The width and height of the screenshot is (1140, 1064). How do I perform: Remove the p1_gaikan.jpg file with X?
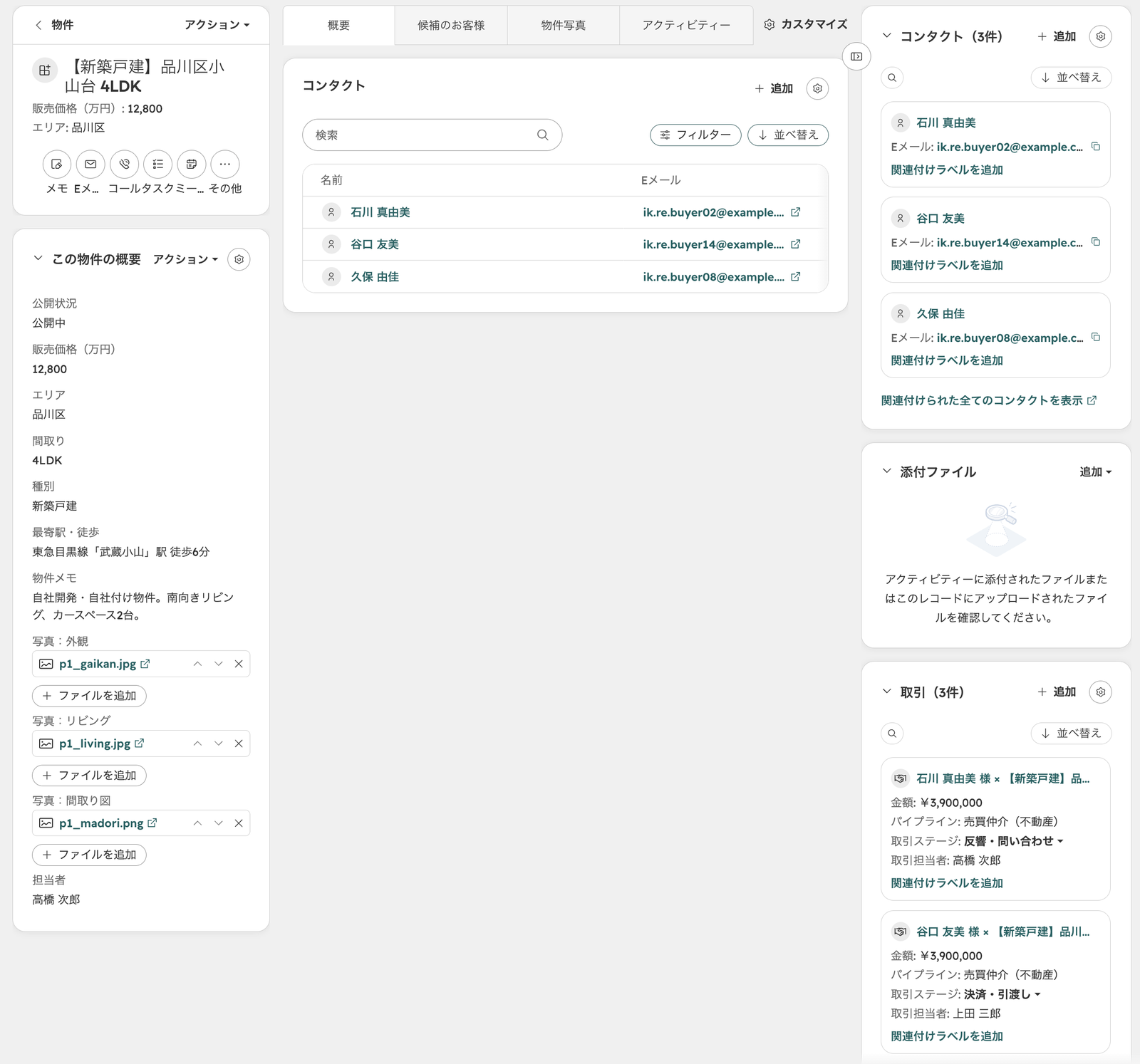(x=239, y=664)
